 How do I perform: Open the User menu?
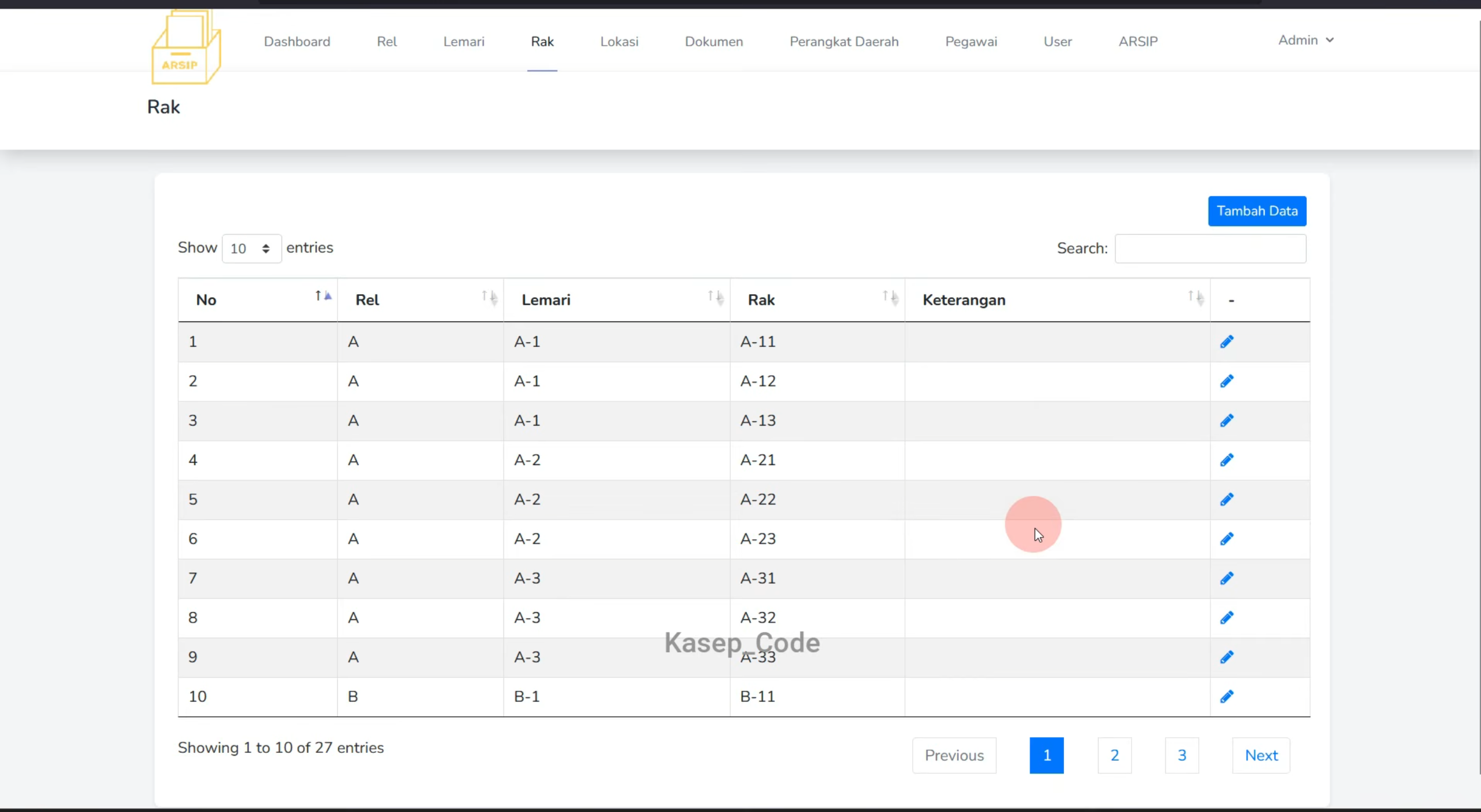click(1058, 42)
